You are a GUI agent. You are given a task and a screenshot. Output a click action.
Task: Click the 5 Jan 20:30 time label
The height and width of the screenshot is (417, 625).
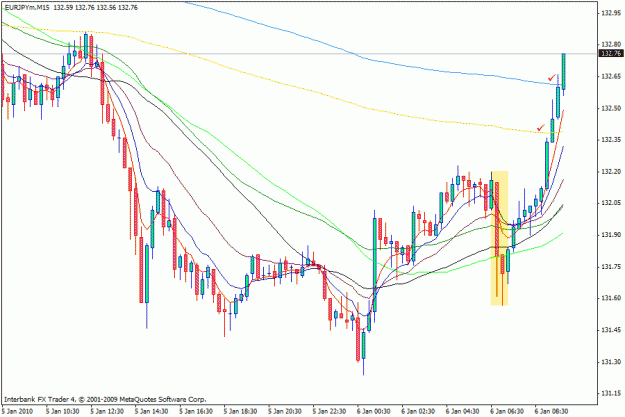pos(285,411)
